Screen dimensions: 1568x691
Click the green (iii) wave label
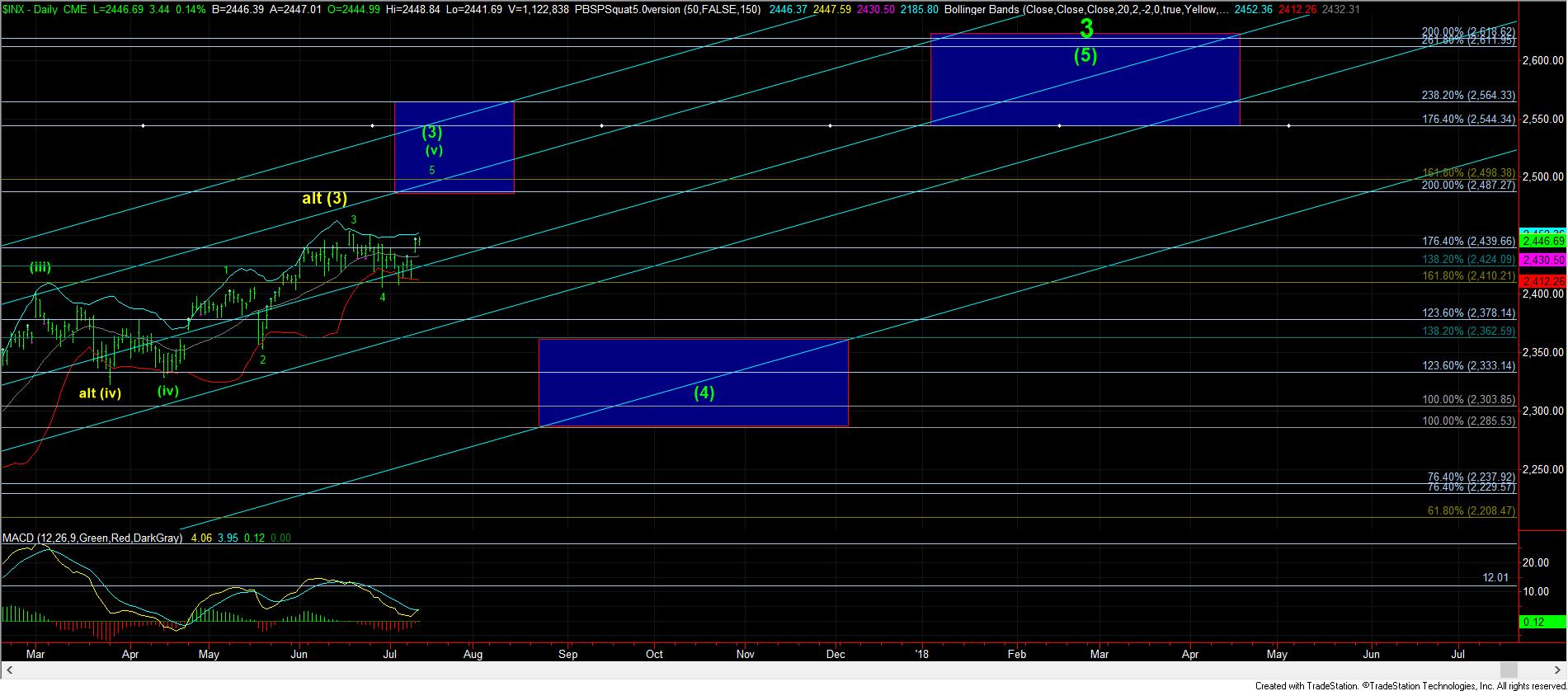[x=40, y=267]
